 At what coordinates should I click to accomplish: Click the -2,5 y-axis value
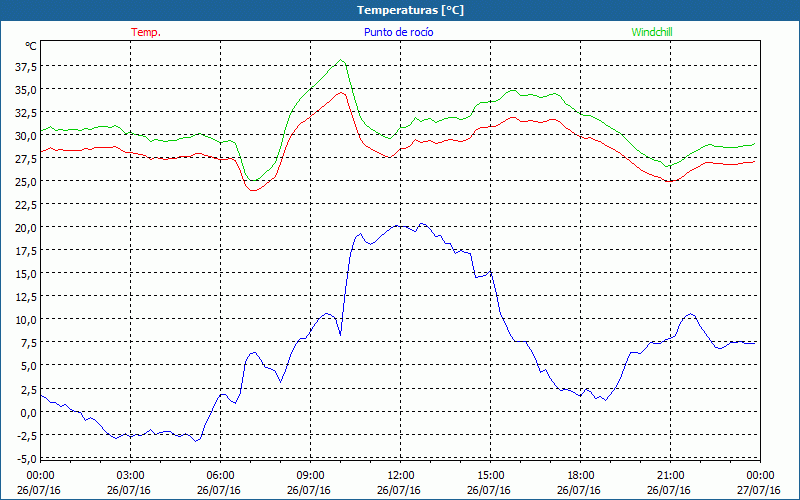(x=27, y=435)
